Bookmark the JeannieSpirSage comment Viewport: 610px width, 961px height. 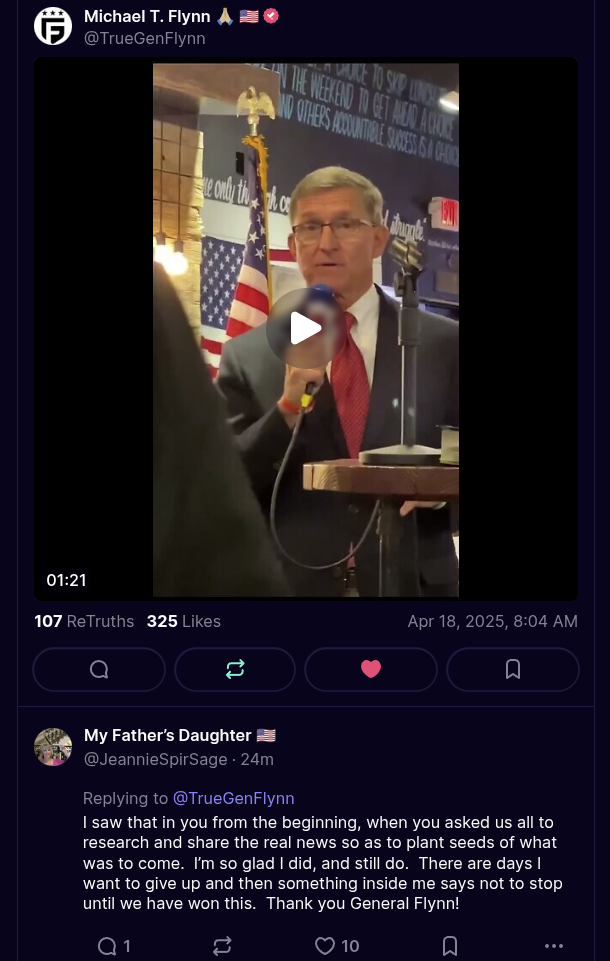pos(450,946)
